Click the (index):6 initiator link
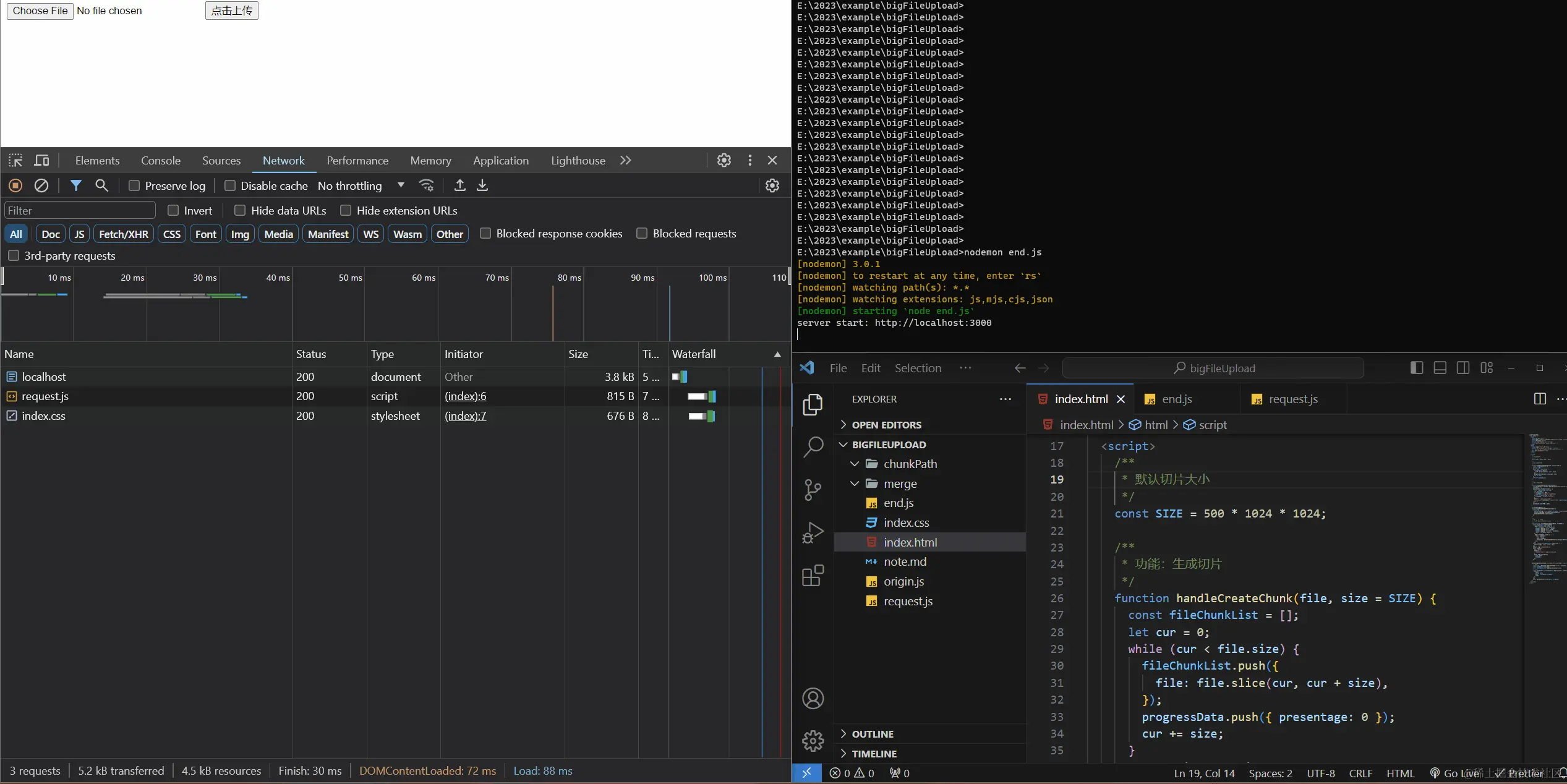1567x784 pixels. [x=465, y=396]
